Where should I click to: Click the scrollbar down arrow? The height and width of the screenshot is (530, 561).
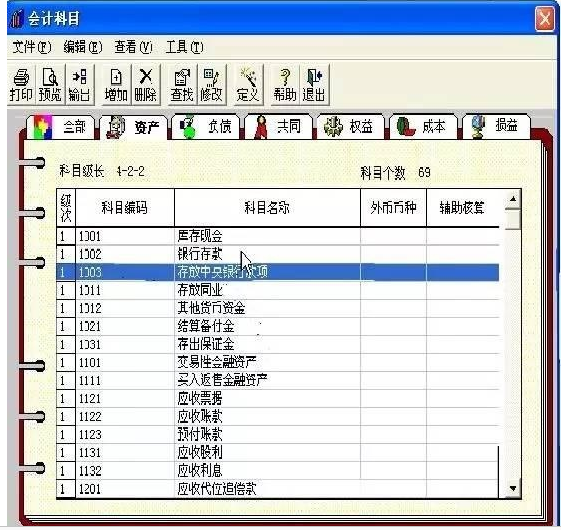[513, 488]
